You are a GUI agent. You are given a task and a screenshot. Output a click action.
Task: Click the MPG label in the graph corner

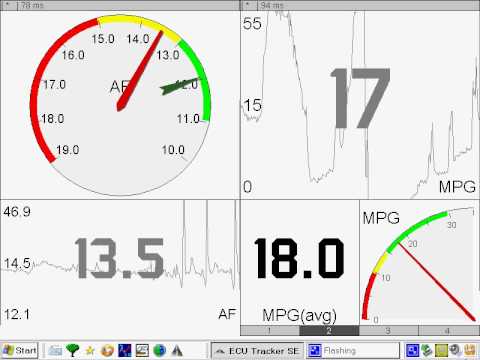point(457,187)
